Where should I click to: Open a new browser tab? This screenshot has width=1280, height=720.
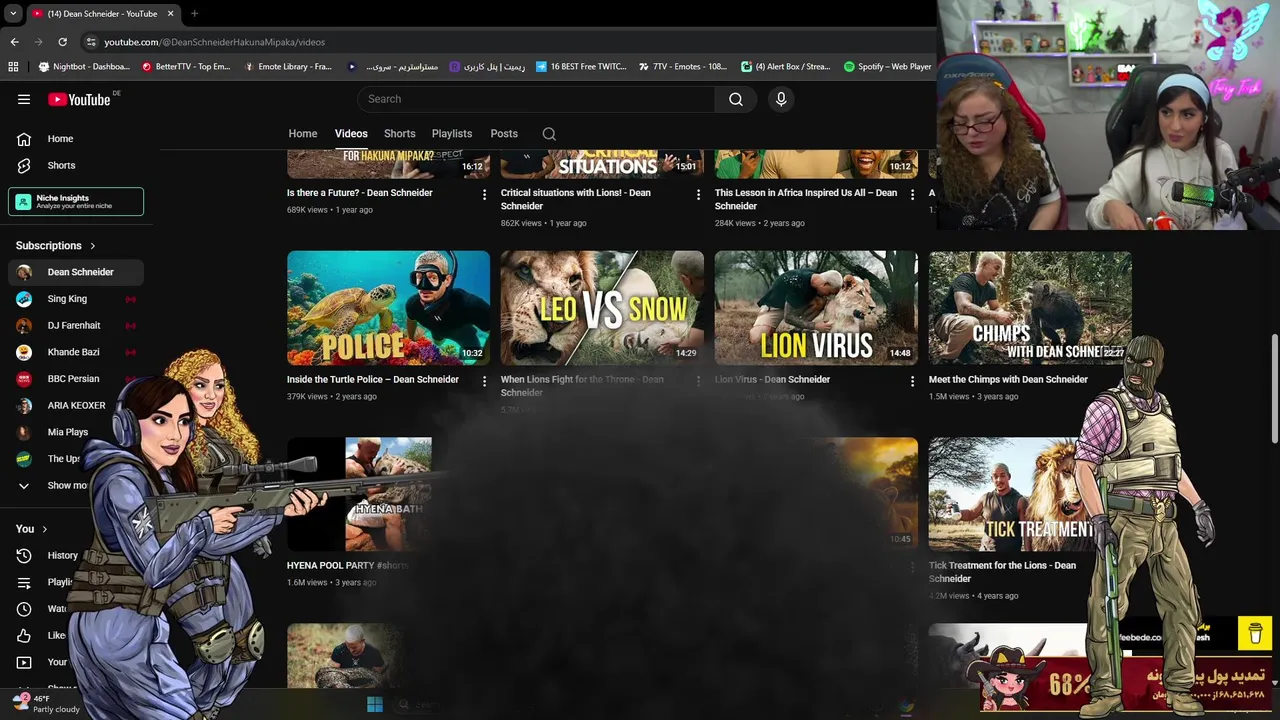pos(194,14)
